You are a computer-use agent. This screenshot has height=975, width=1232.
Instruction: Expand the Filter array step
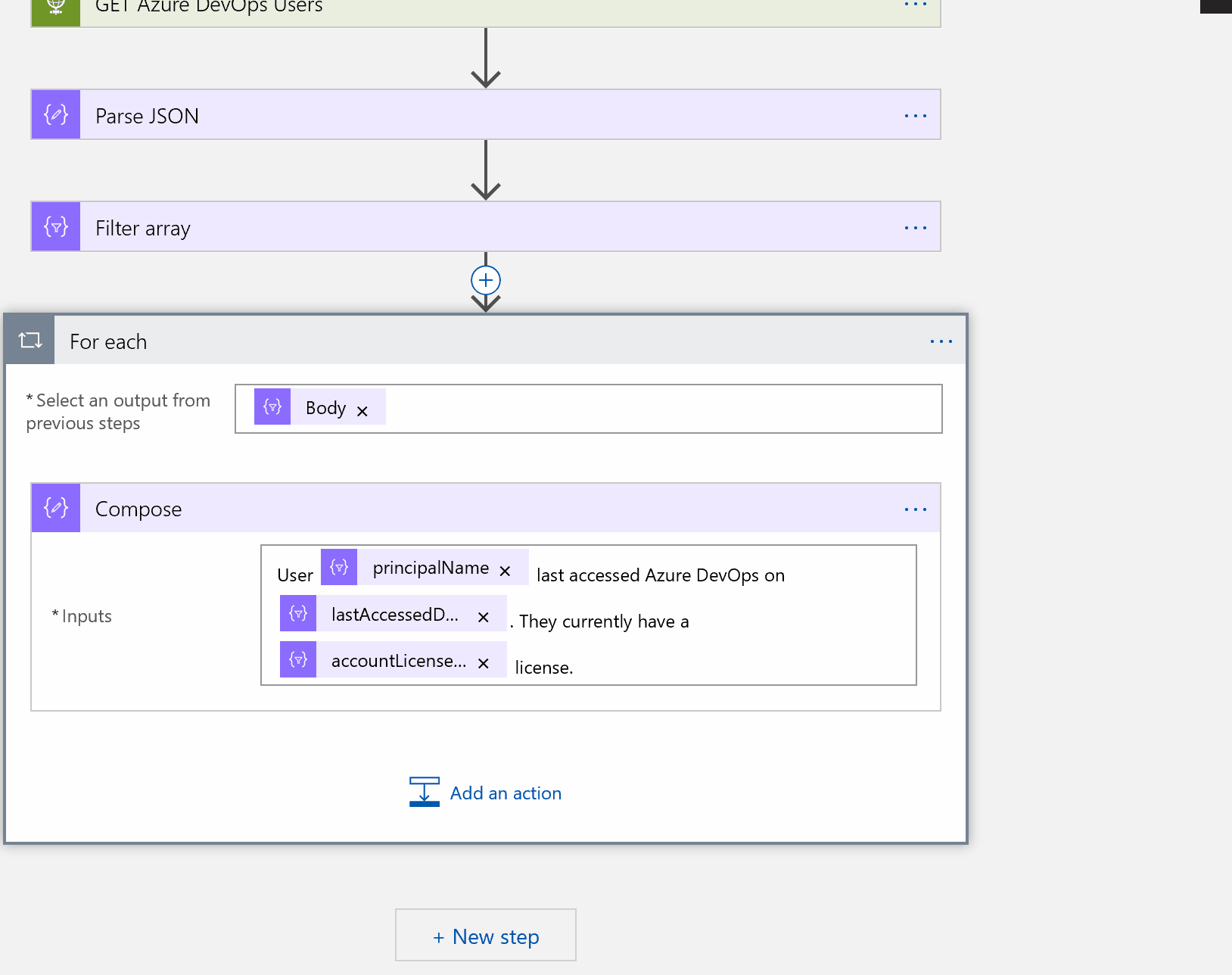(486, 227)
